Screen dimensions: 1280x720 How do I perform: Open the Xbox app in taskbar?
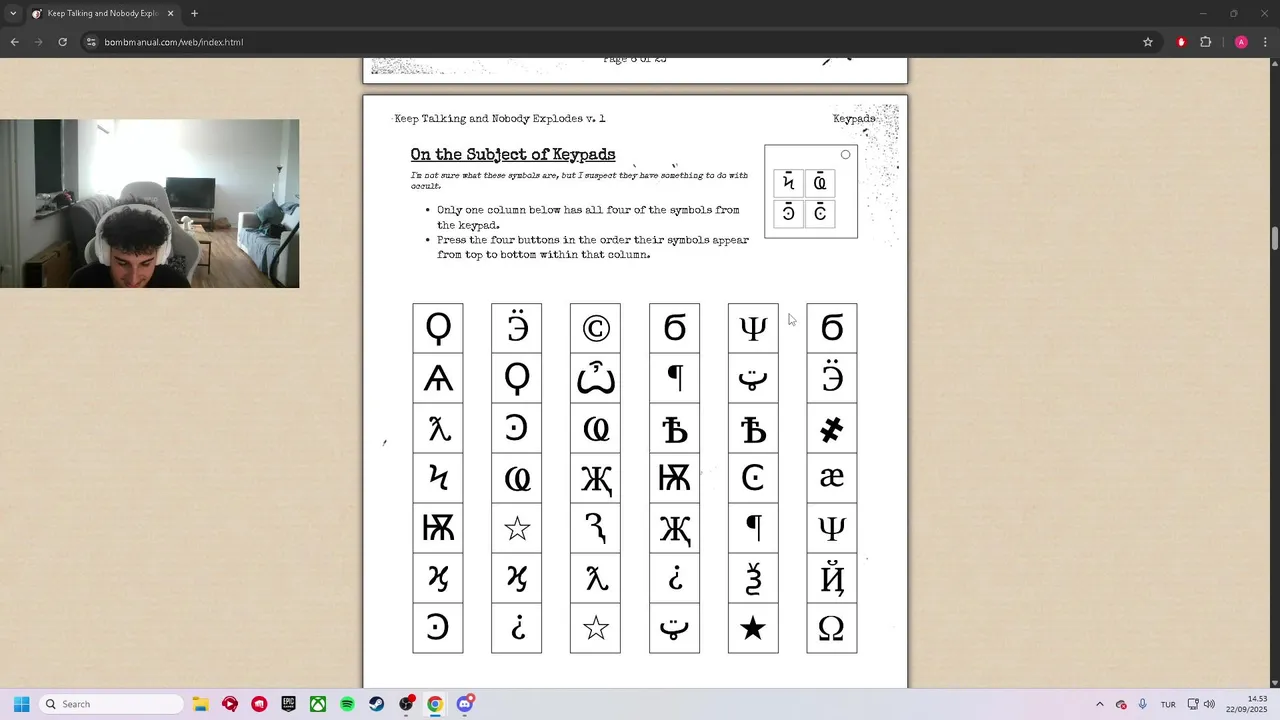tap(317, 704)
